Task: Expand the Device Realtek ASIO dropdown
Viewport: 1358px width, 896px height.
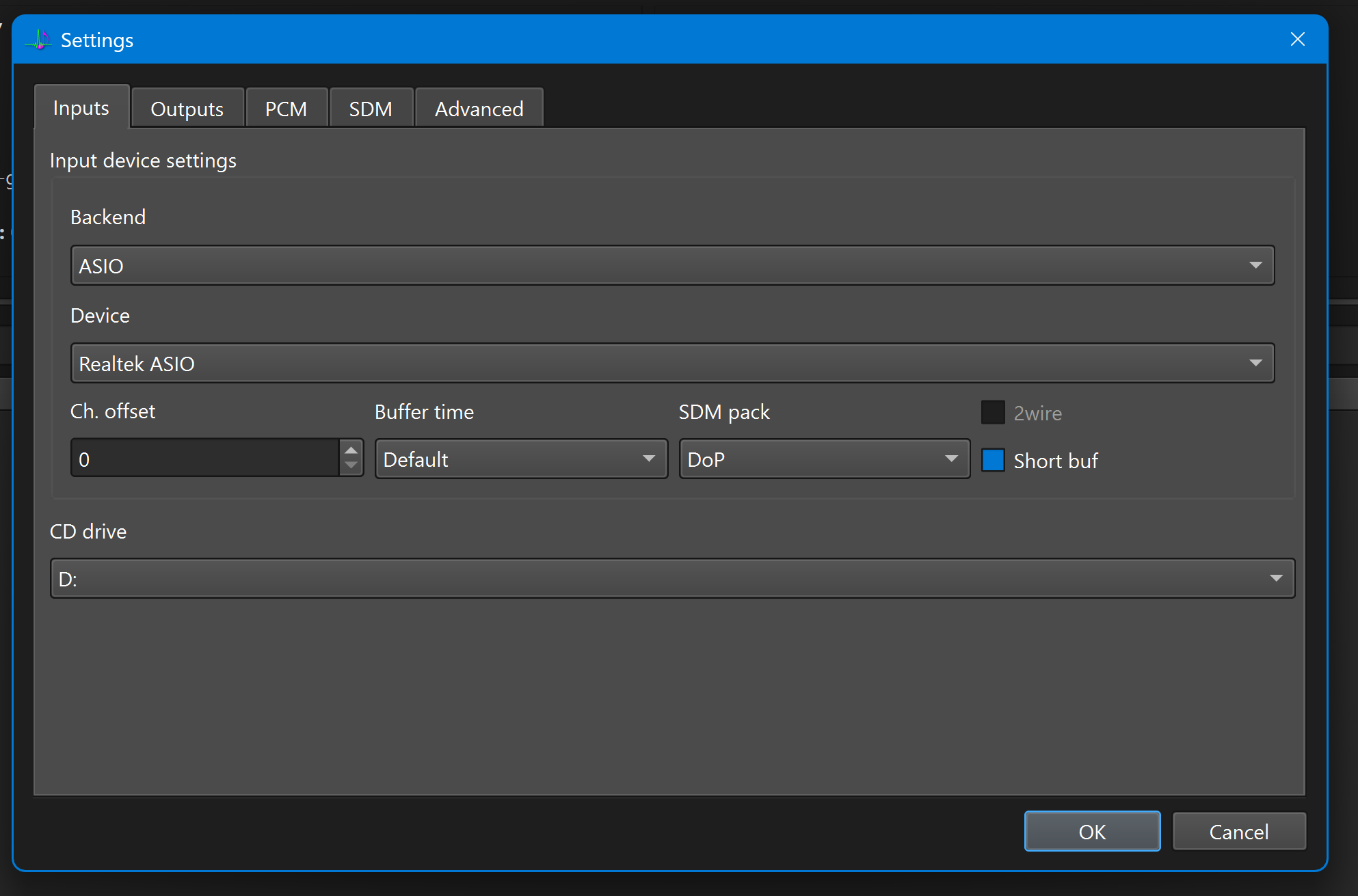Action: (x=672, y=364)
